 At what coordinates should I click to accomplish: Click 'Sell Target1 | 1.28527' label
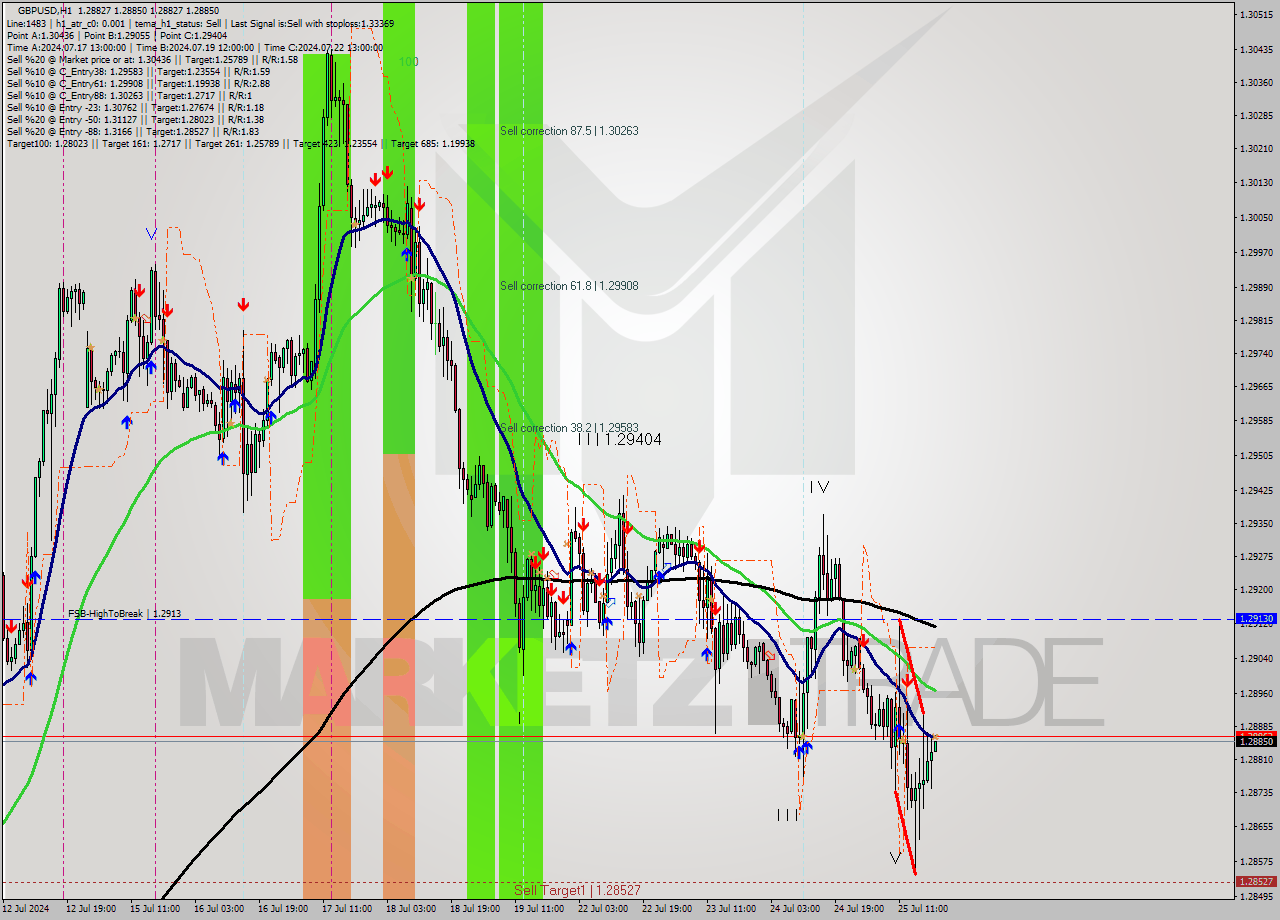click(x=577, y=890)
